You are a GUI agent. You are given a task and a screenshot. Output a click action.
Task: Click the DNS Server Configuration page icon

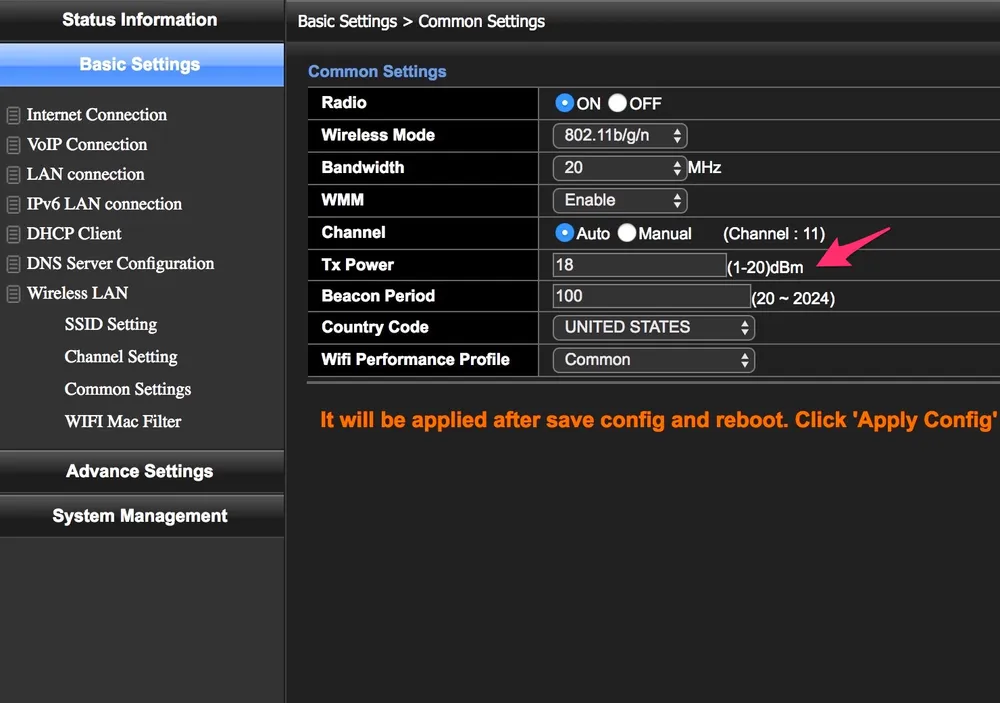13,265
